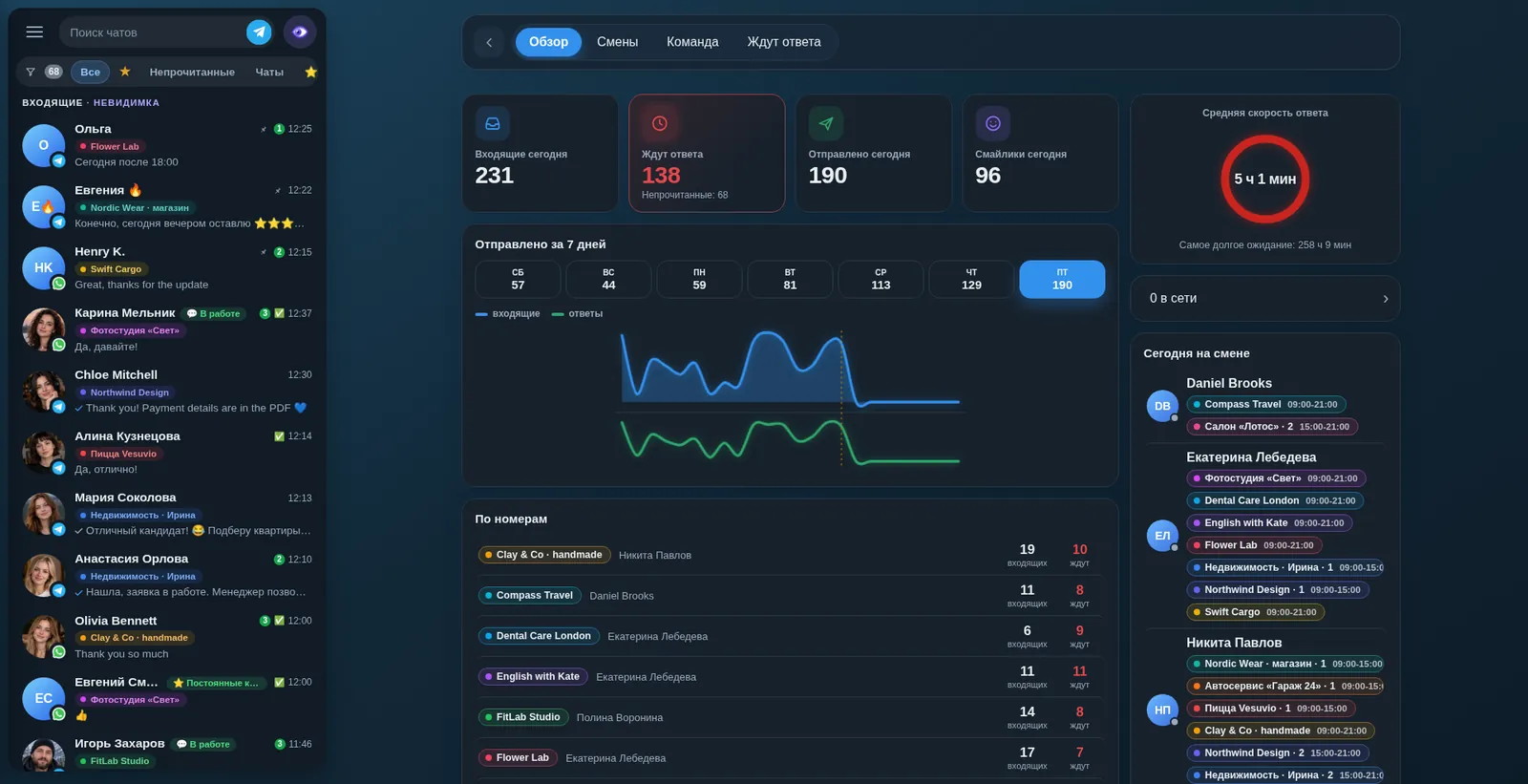Click pin icon in Henry K. chat row

(264, 252)
